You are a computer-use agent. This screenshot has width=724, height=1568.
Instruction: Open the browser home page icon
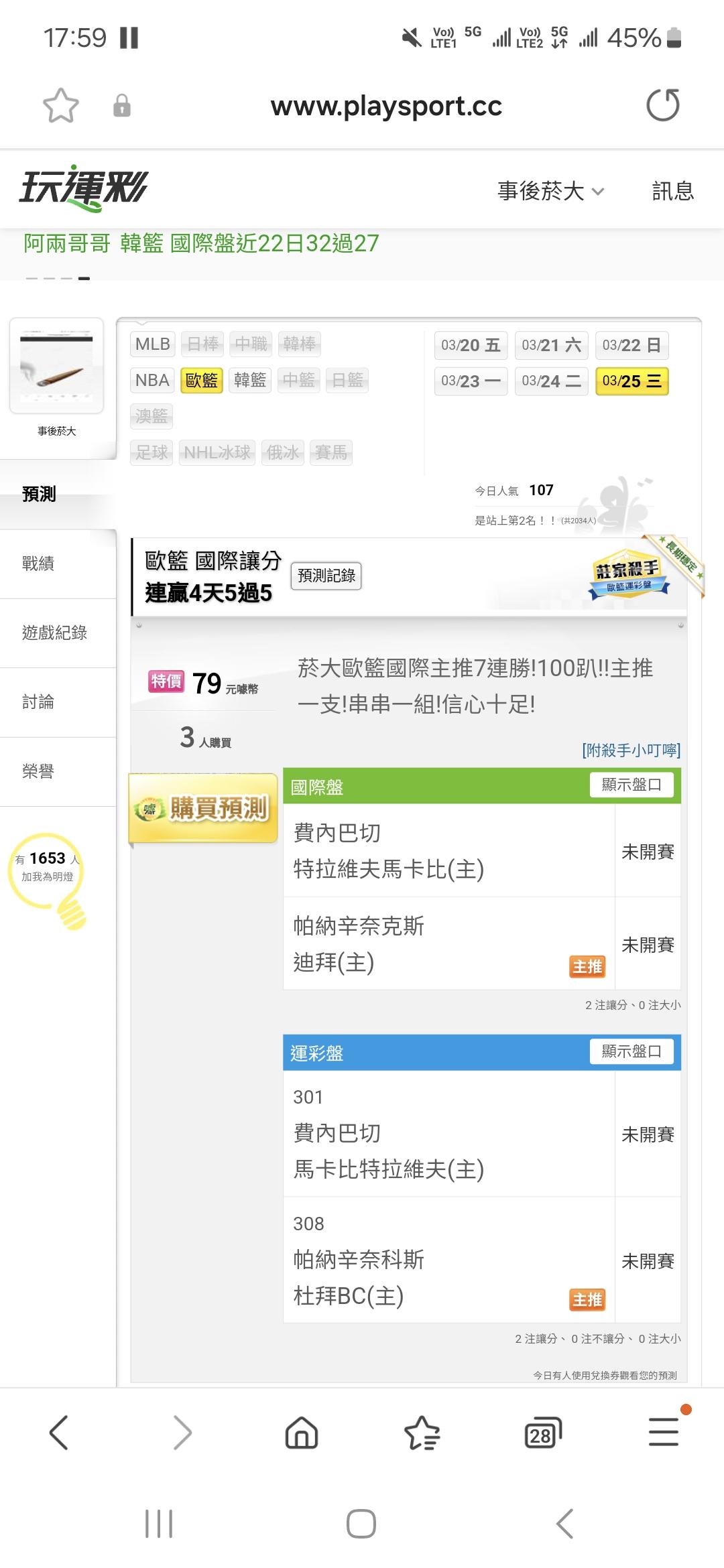(x=302, y=1433)
